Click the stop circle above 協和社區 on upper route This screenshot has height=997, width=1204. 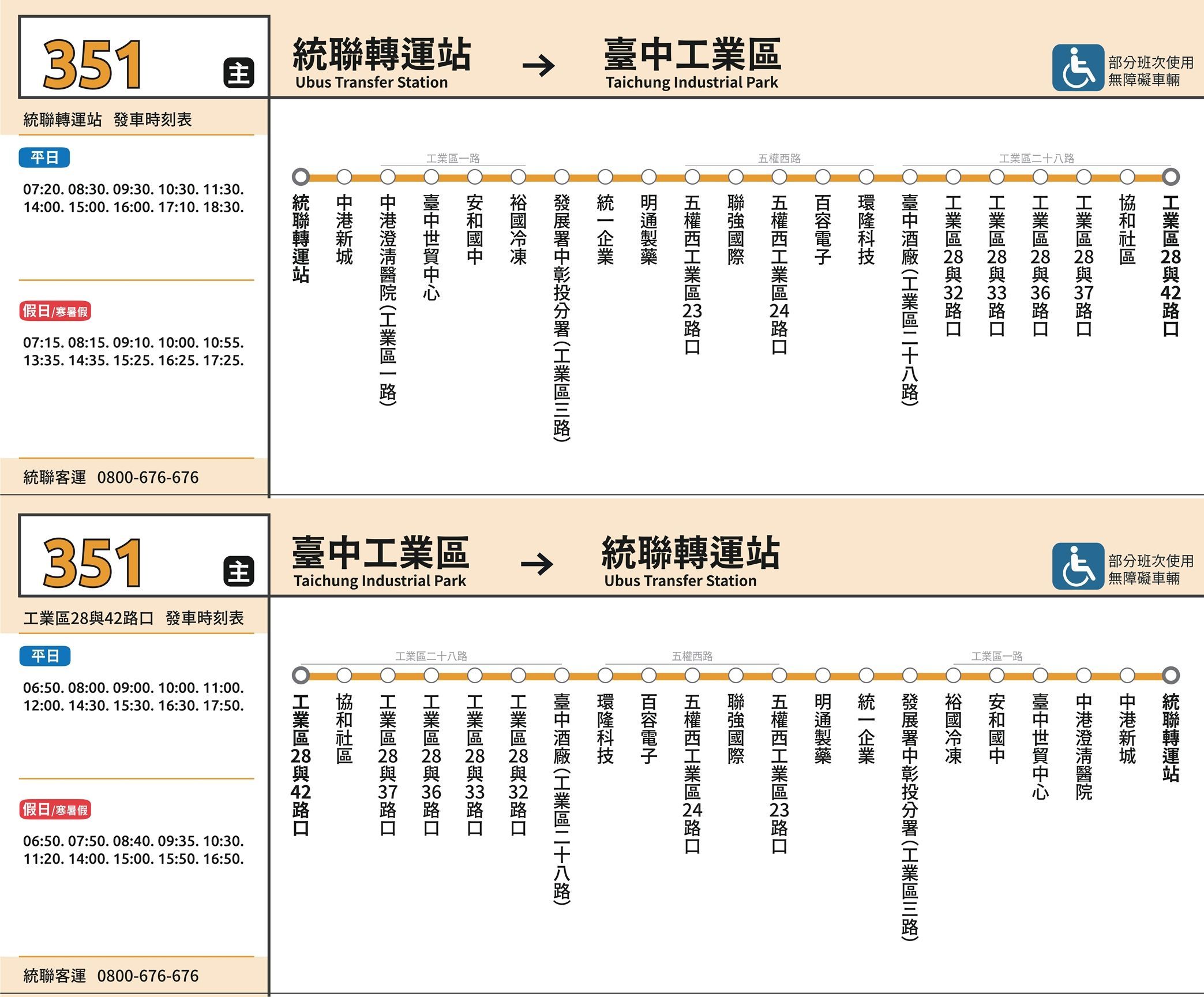1127,177
